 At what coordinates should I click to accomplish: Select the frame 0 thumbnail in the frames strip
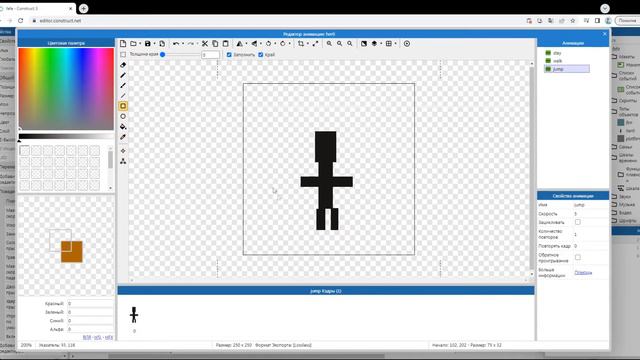point(134,315)
